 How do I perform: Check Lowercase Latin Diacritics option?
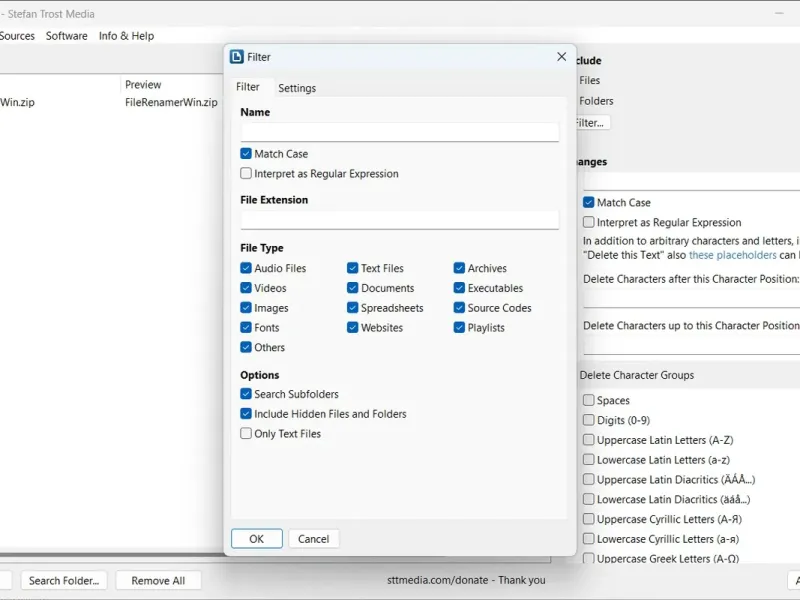click(x=589, y=499)
